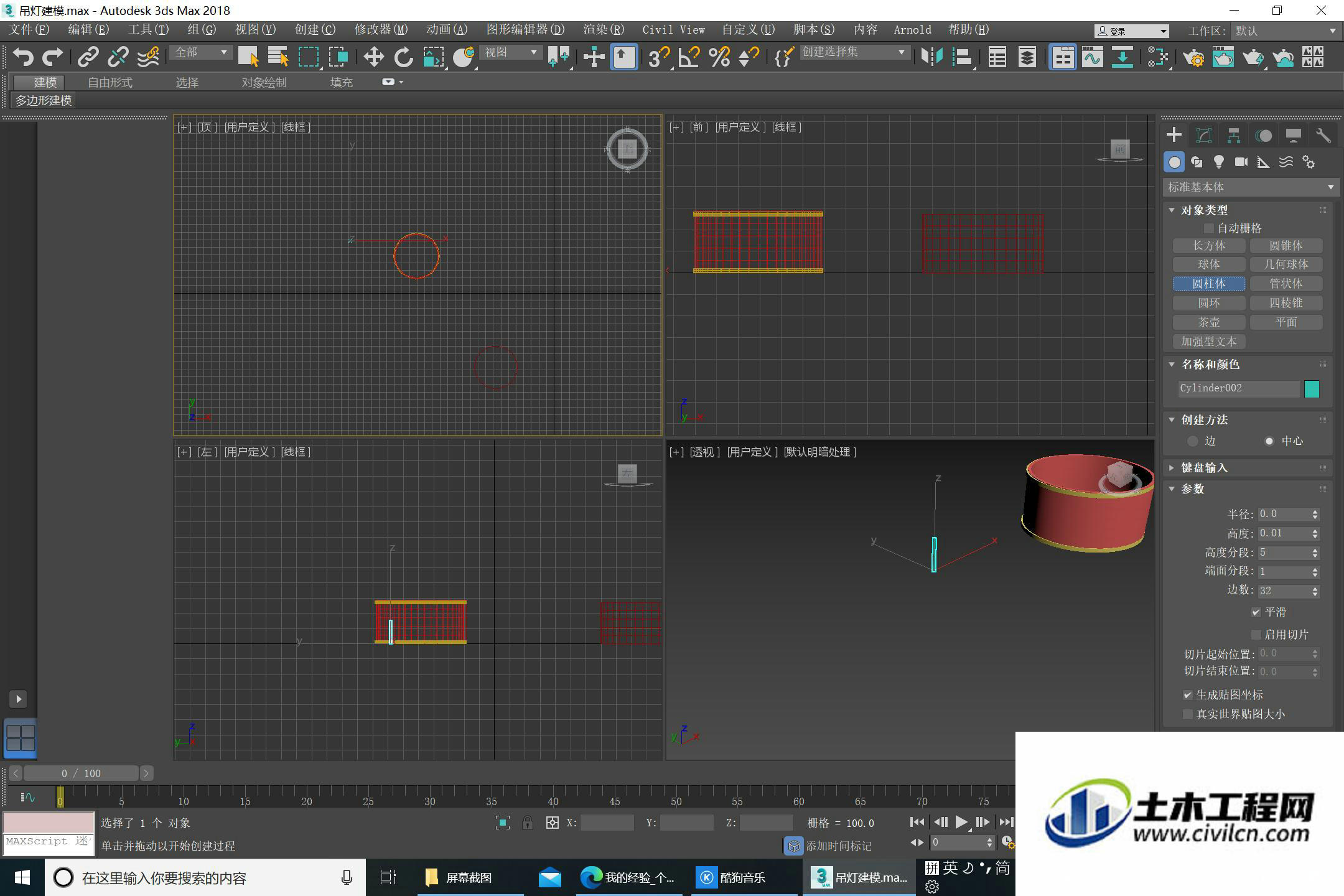Viewport: 1344px width, 896px height.
Task: Toggle the selection lock icon
Action: 527,823
